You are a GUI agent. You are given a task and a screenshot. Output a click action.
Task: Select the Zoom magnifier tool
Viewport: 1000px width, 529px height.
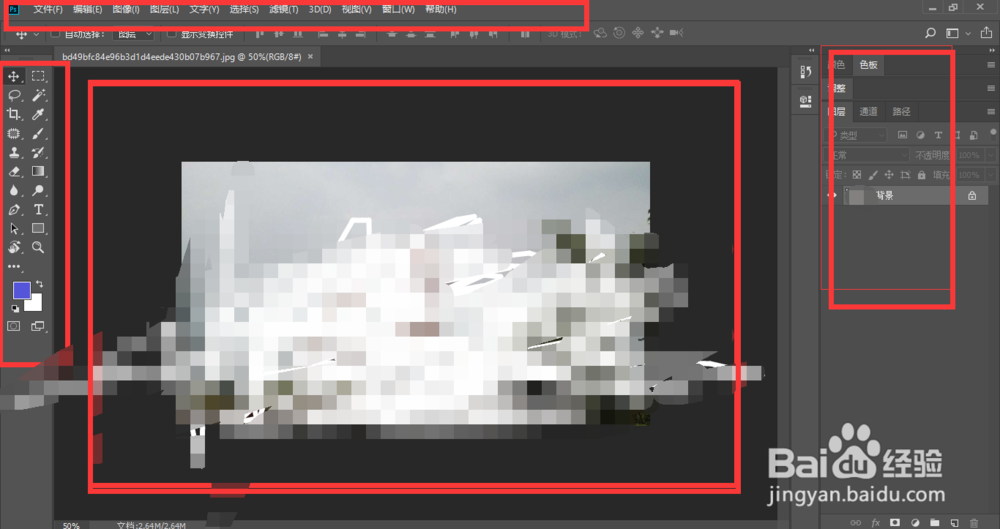tap(38, 248)
